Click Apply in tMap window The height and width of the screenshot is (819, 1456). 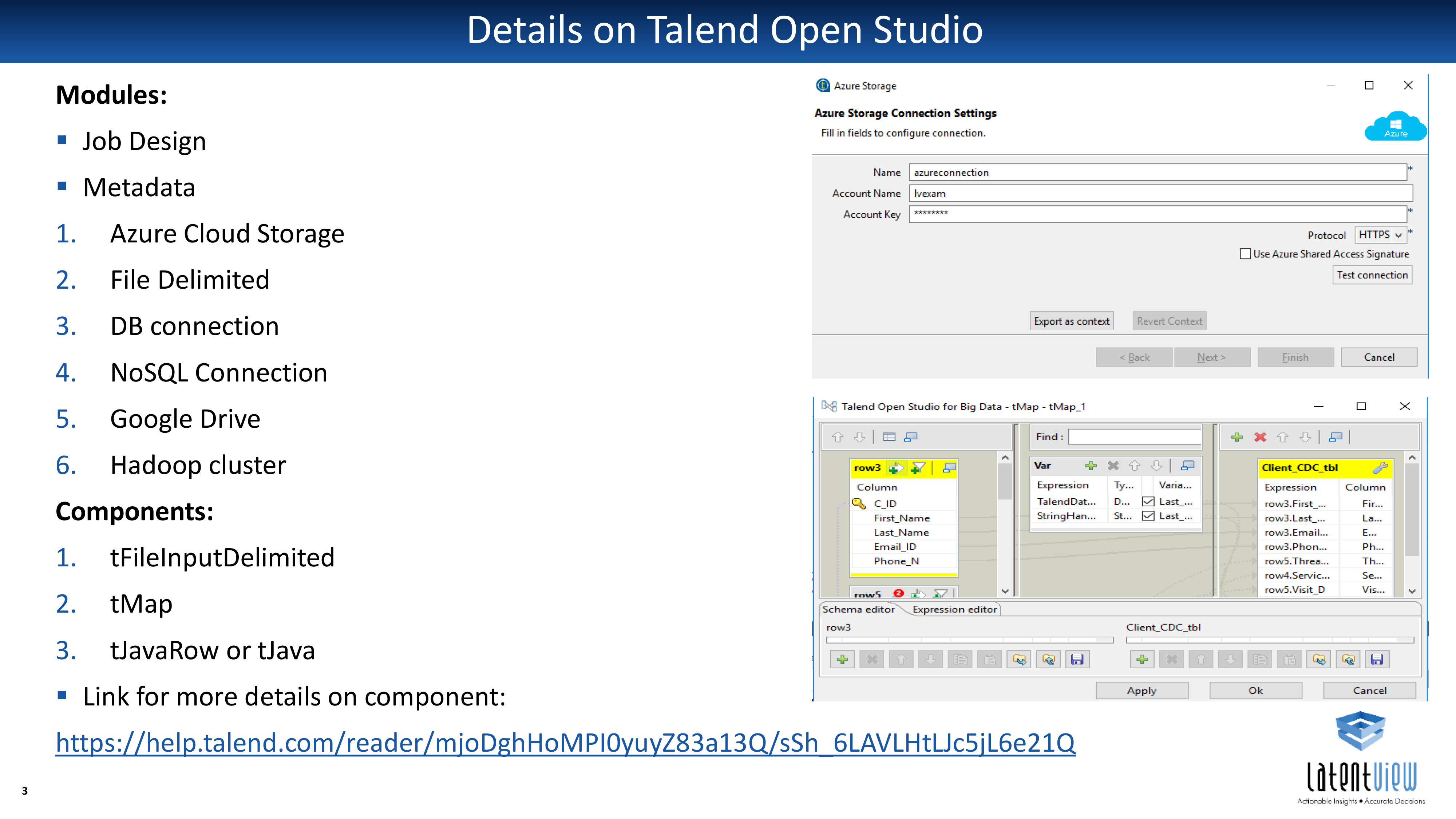tap(1142, 691)
